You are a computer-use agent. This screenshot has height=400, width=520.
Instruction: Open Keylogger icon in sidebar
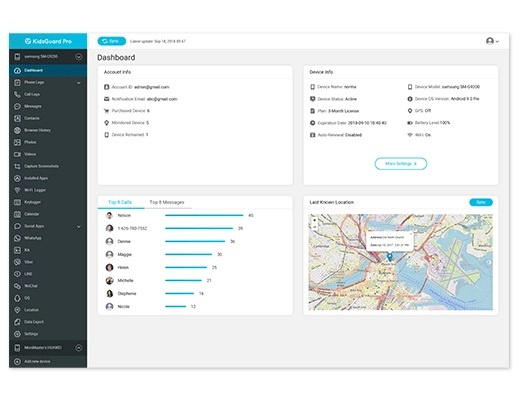point(17,202)
